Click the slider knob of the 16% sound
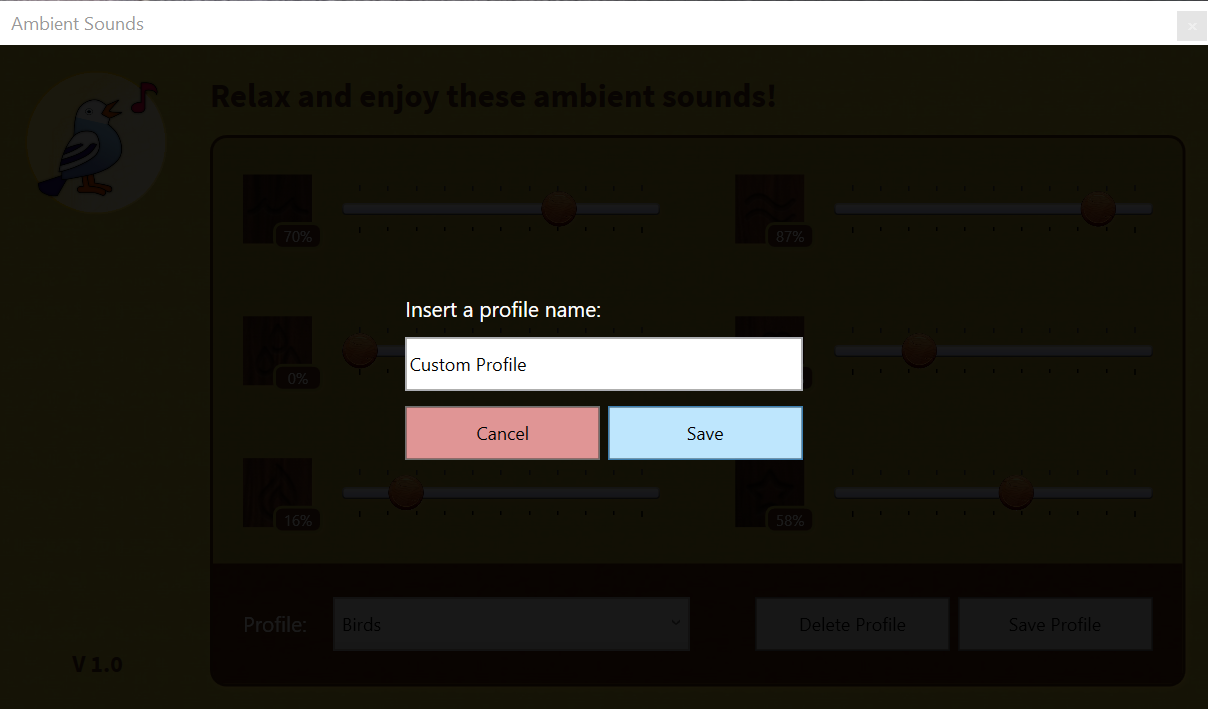Screen dimensions: 1208x709 406,492
